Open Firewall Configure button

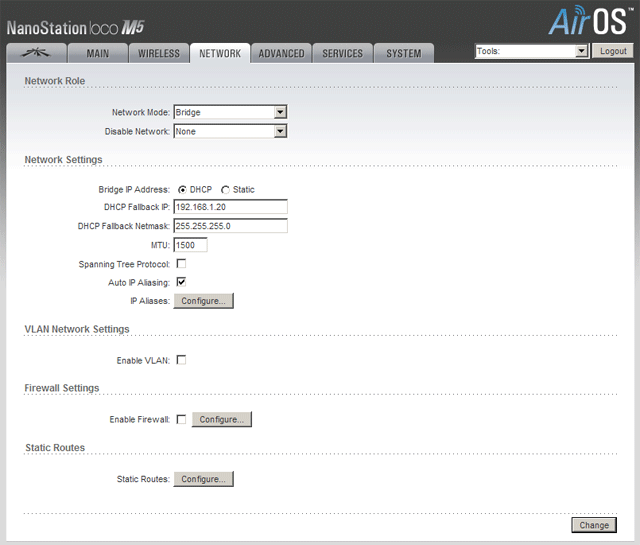[222, 419]
